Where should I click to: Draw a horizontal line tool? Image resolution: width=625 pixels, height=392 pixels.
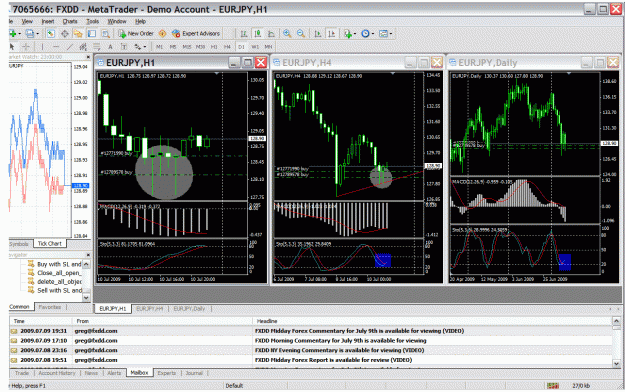click(x=56, y=47)
